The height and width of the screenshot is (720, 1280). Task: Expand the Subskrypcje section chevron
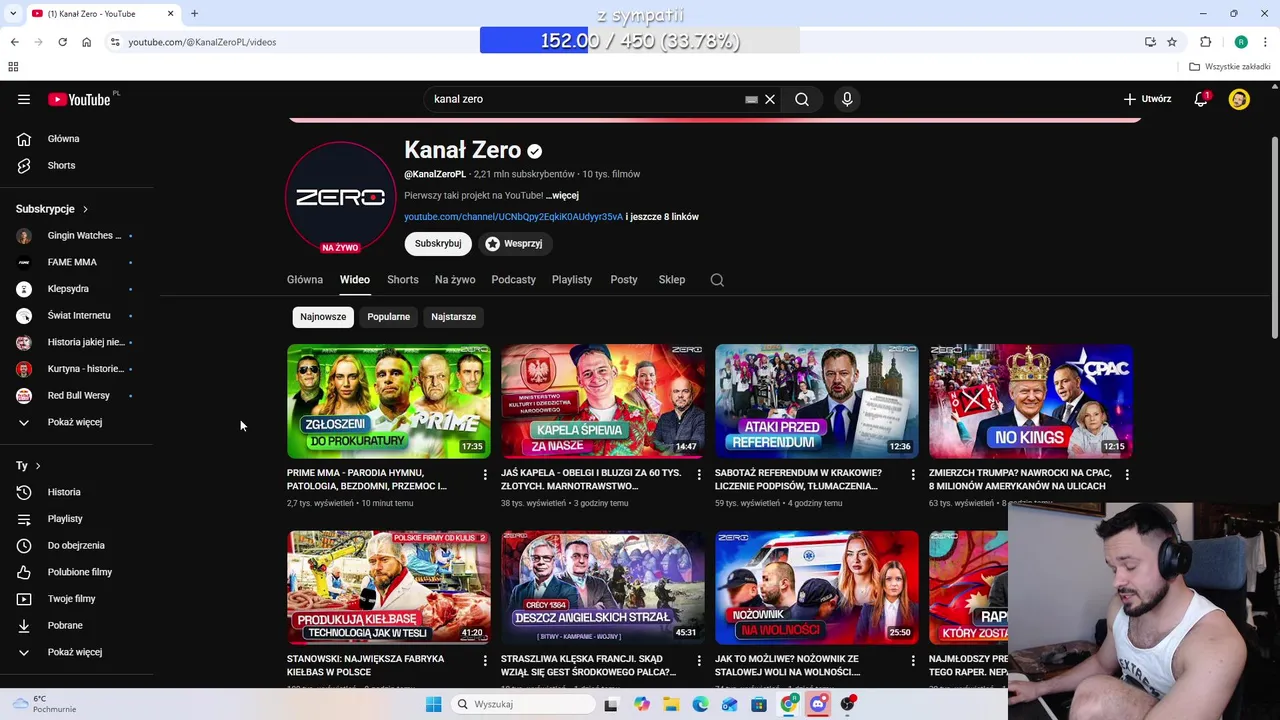pos(85,209)
